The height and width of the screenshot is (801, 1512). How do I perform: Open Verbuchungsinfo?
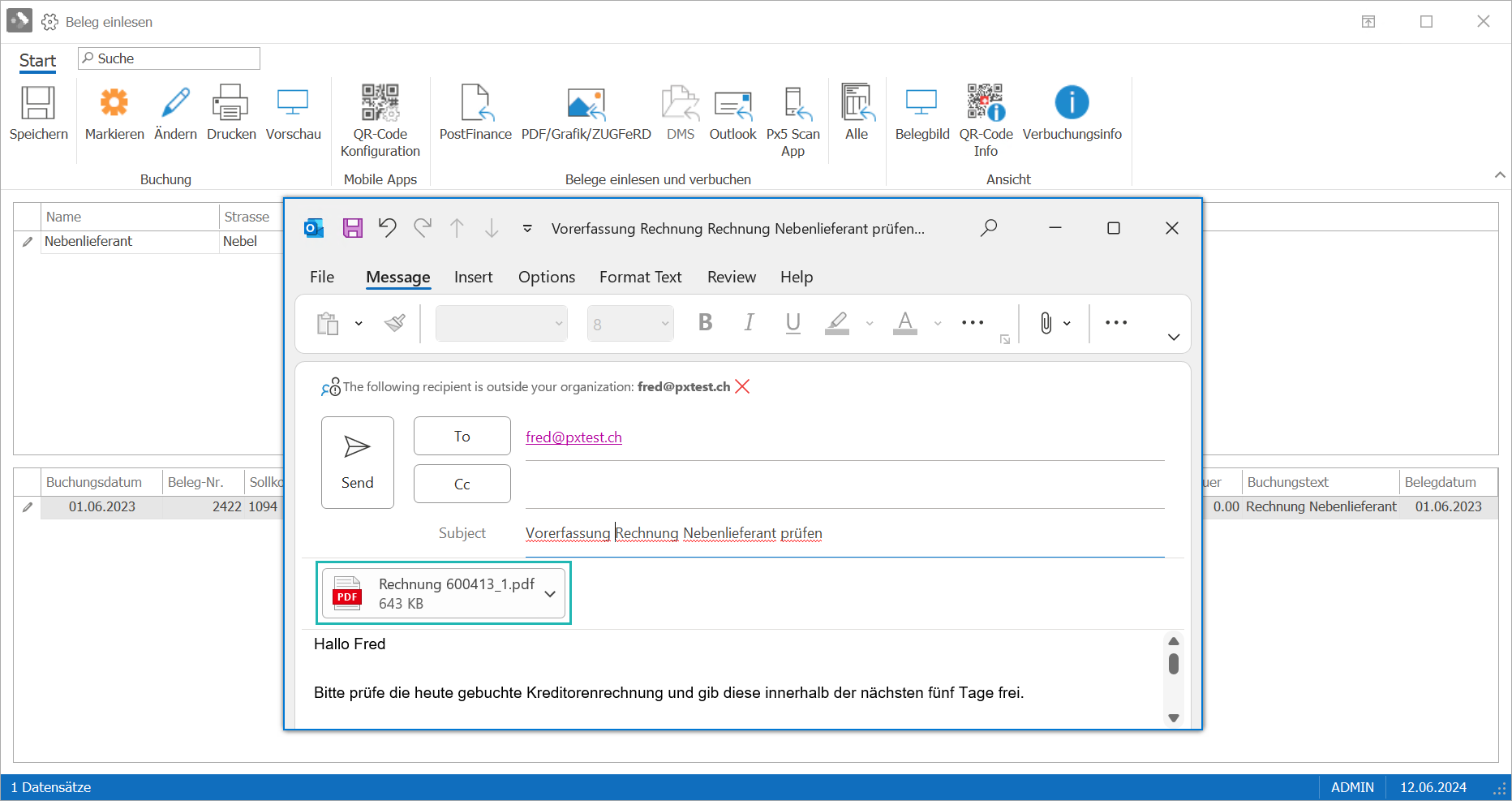tap(1072, 113)
